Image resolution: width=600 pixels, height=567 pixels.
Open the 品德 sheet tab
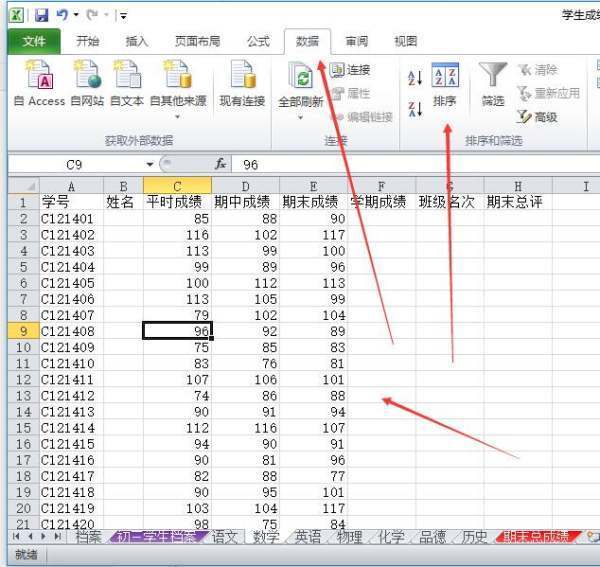(433, 537)
